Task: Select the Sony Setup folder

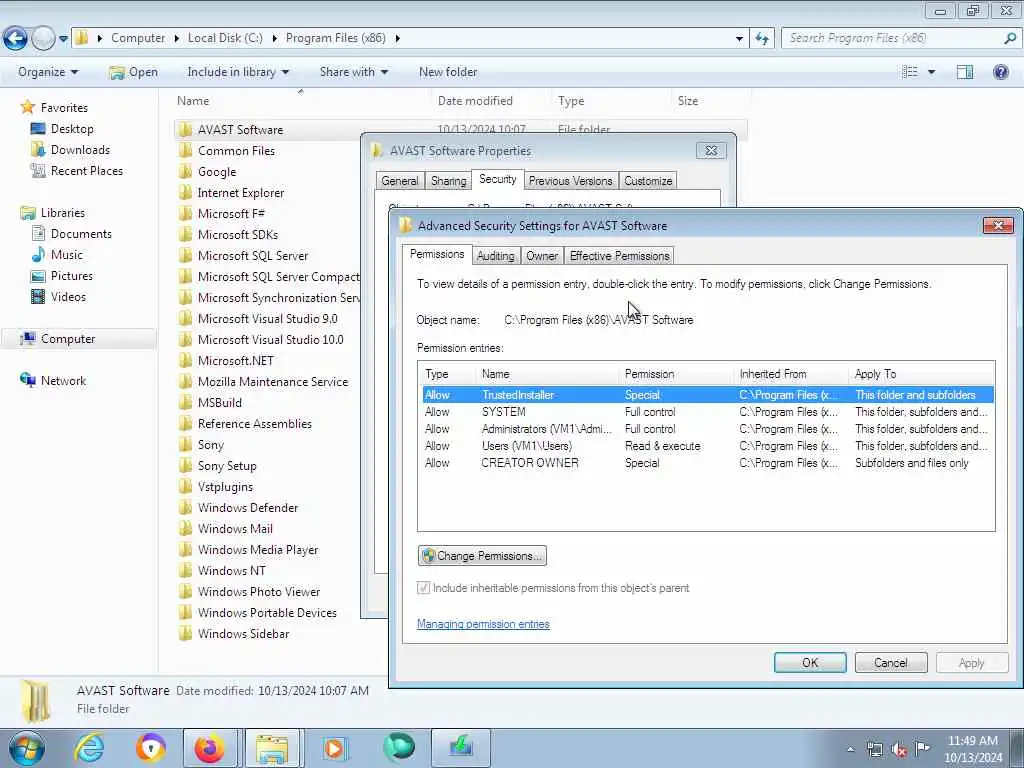Action: coord(227,466)
